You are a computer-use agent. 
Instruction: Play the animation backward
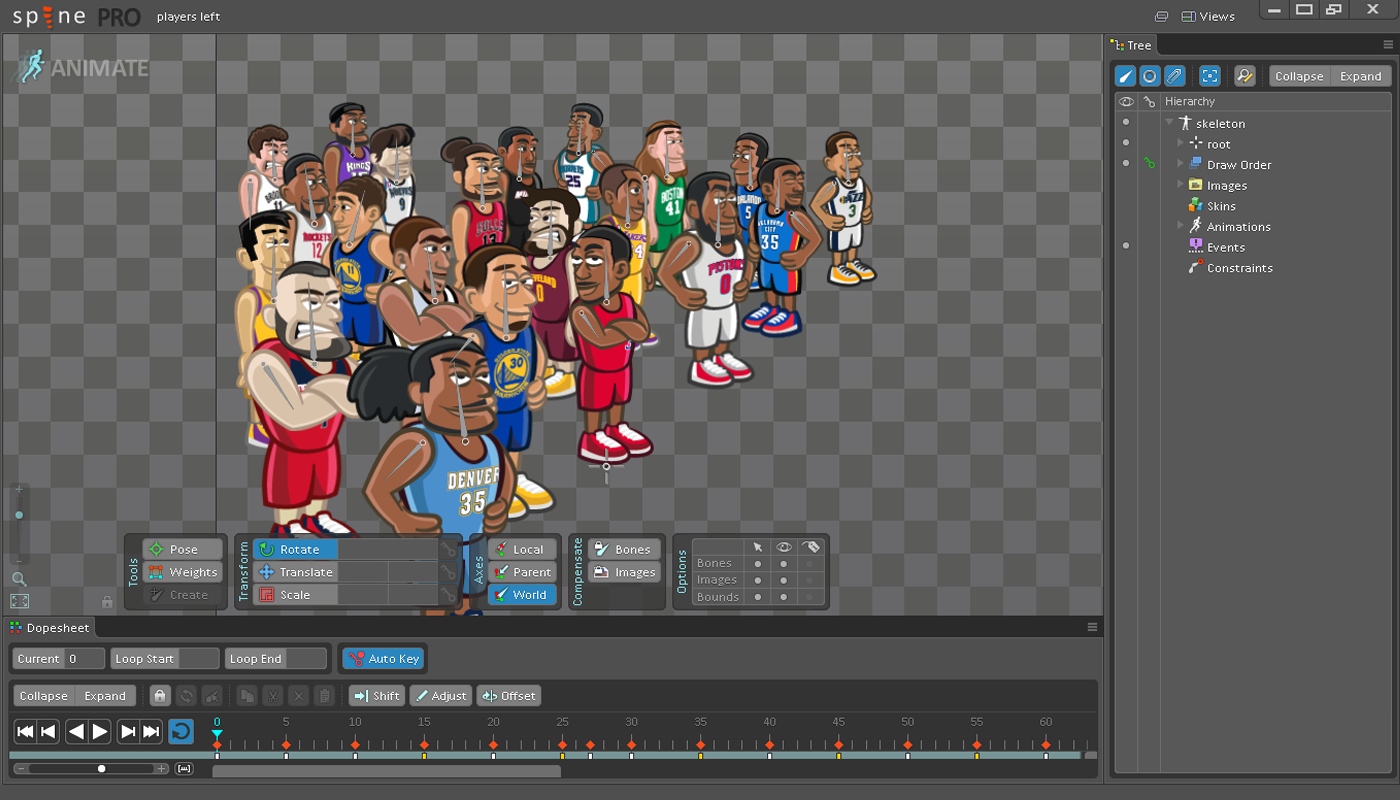[77, 732]
